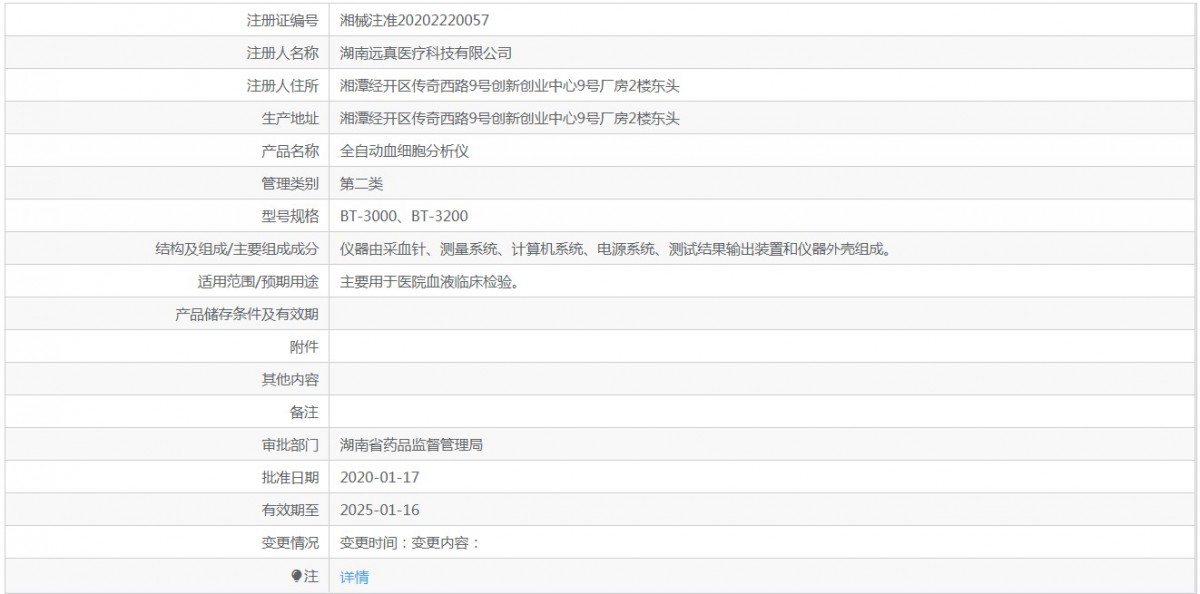
Task: Click model value BT-3000、BT-3200
Action: click(404, 216)
